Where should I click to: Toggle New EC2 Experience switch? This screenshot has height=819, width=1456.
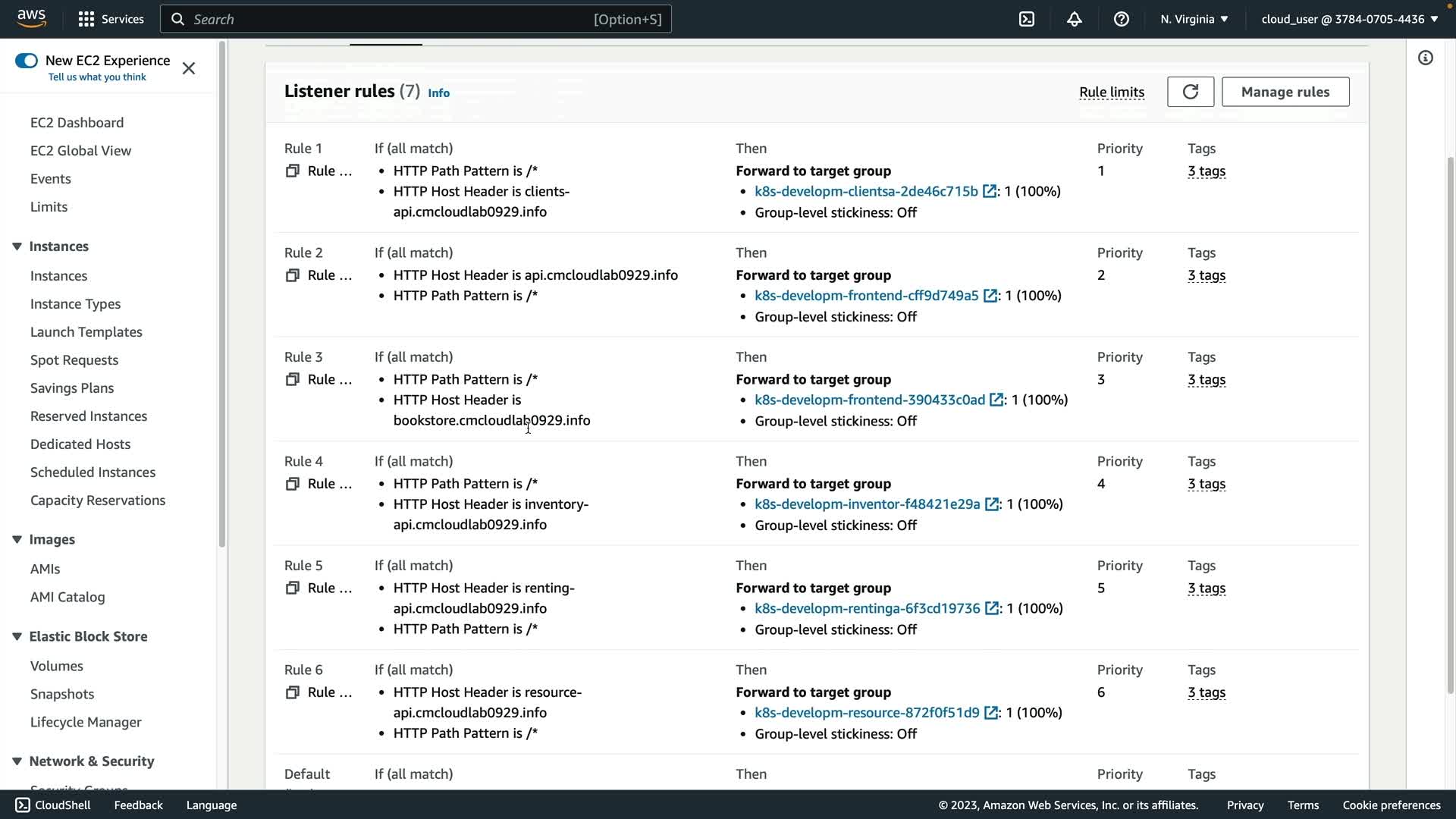click(27, 61)
